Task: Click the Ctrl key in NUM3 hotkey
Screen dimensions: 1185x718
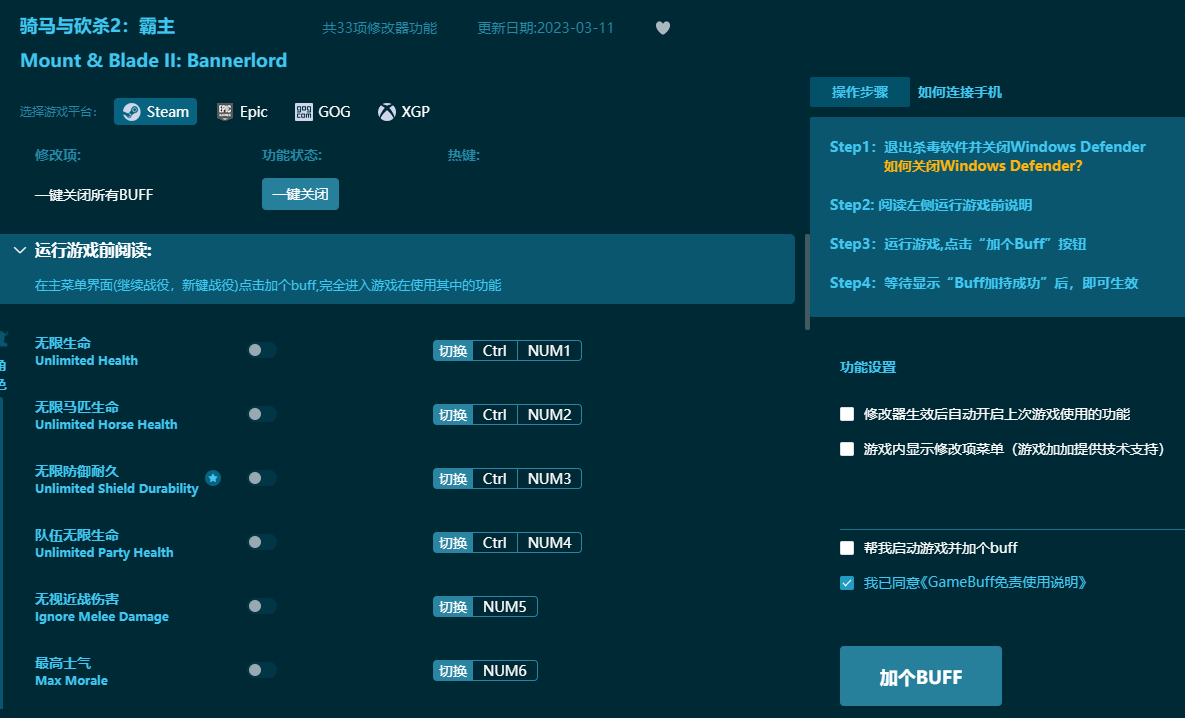Action: click(495, 478)
